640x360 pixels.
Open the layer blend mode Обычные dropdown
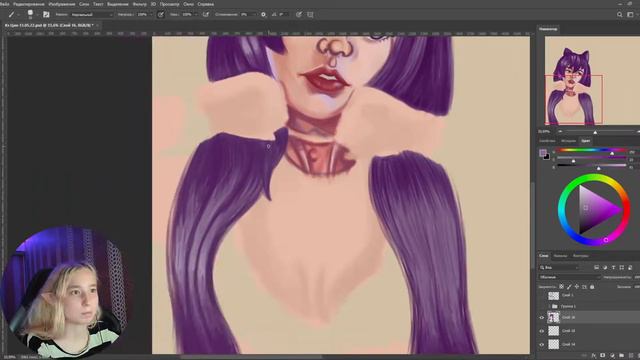click(x=569, y=277)
